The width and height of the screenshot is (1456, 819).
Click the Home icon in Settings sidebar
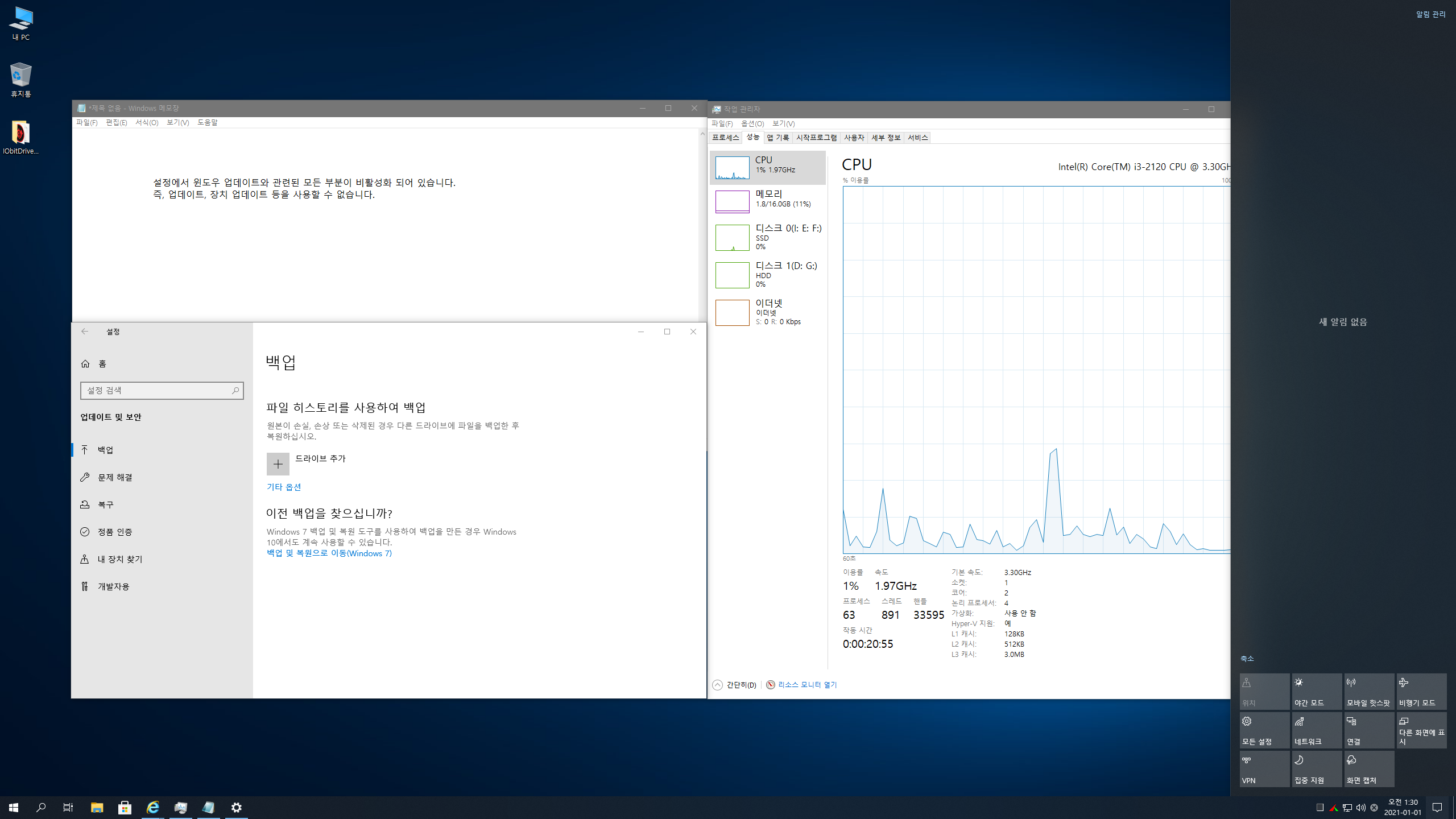pyautogui.click(x=85, y=363)
